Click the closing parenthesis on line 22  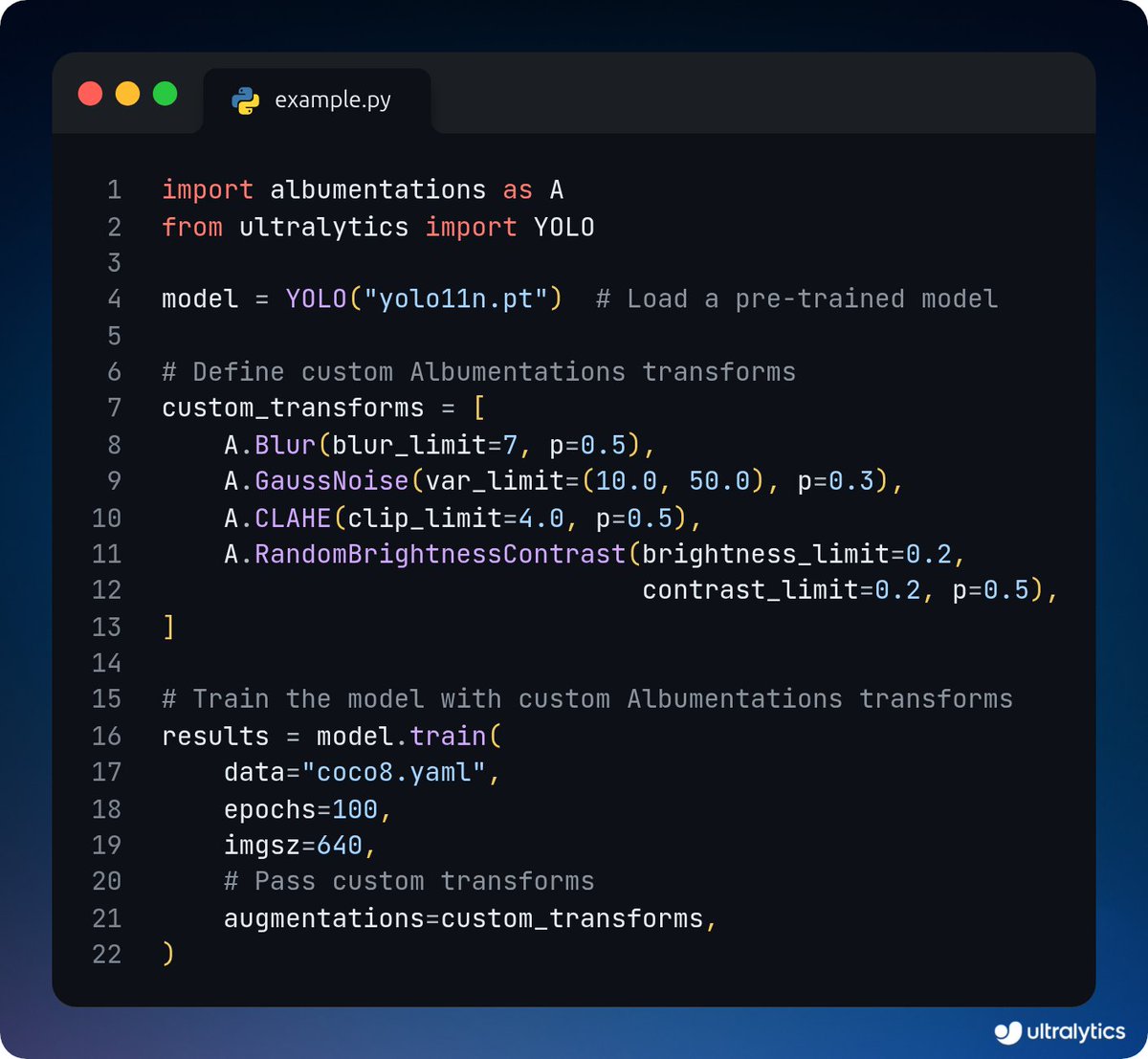click(x=168, y=954)
